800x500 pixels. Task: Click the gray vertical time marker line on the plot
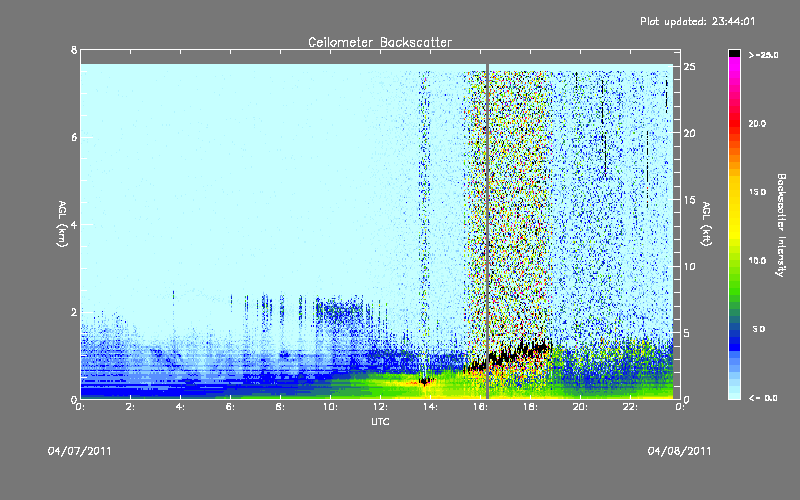[x=487, y=231]
